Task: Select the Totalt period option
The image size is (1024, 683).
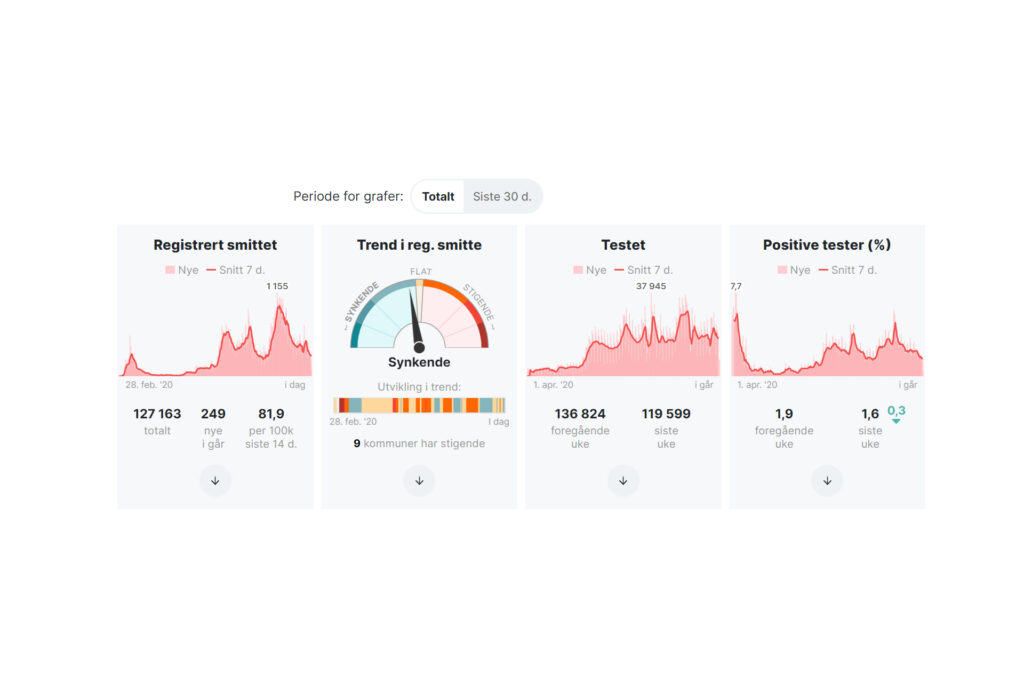Action: point(438,197)
